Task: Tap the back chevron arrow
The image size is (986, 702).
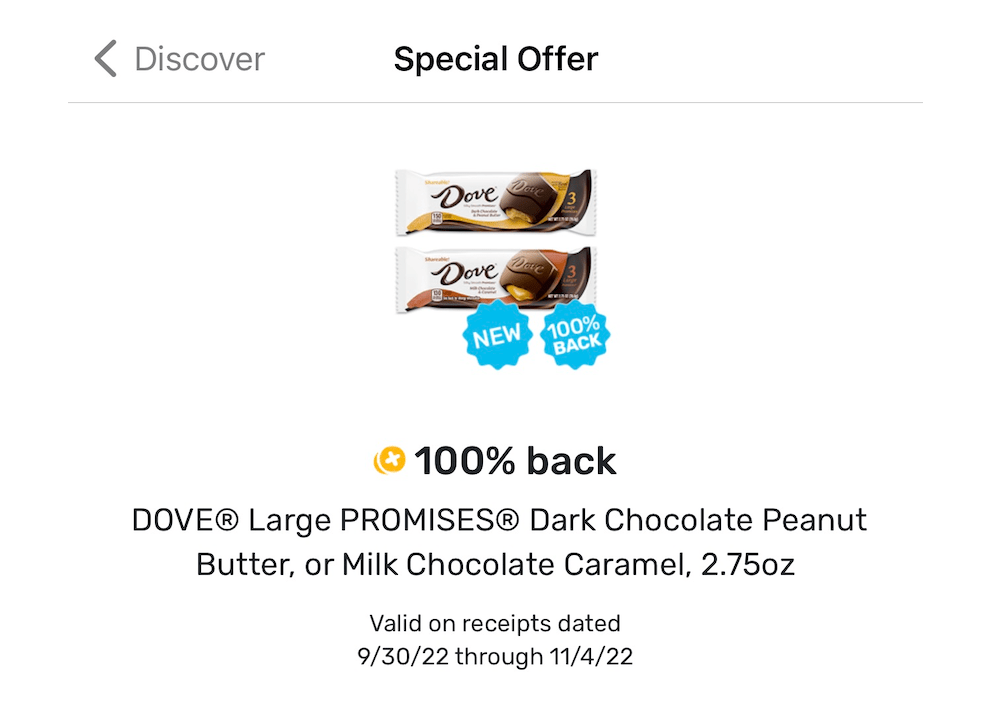Action: 105,59
